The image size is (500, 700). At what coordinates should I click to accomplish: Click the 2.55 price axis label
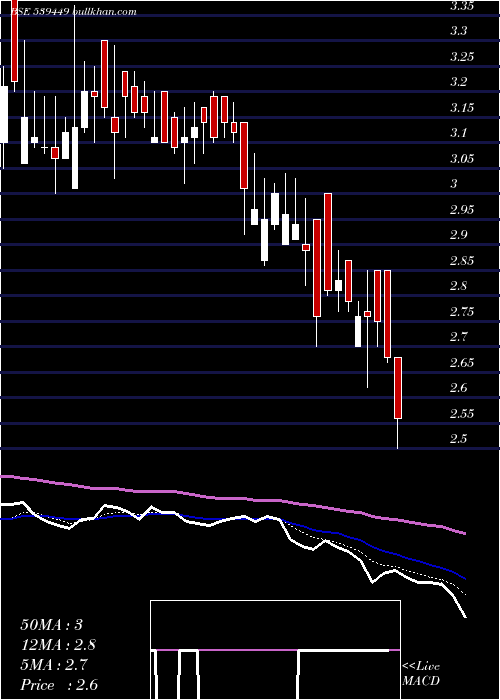tap(462, 413)
